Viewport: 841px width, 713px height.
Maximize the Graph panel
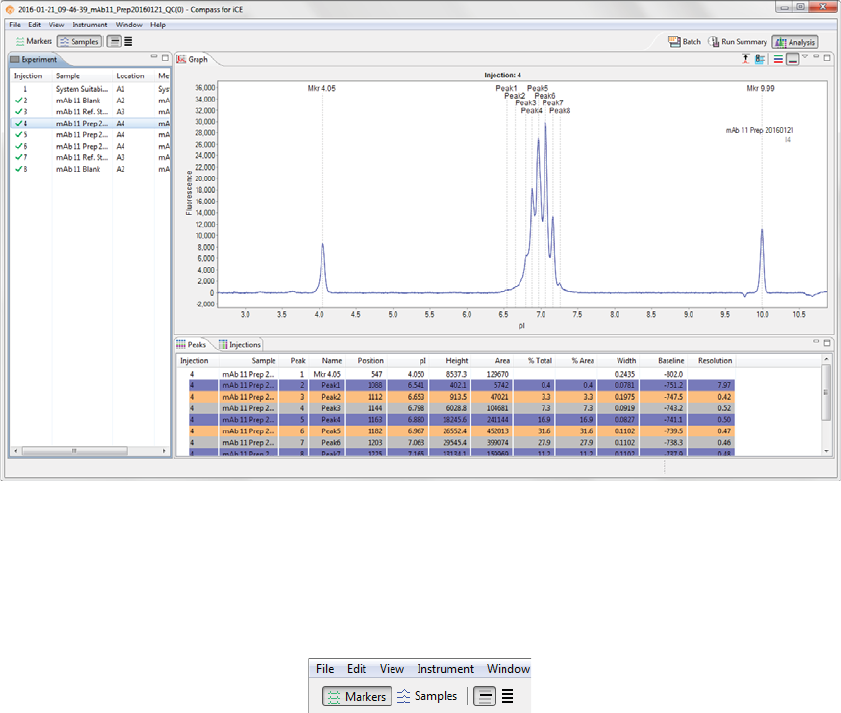pyautogui.click(x=827, y=58)
